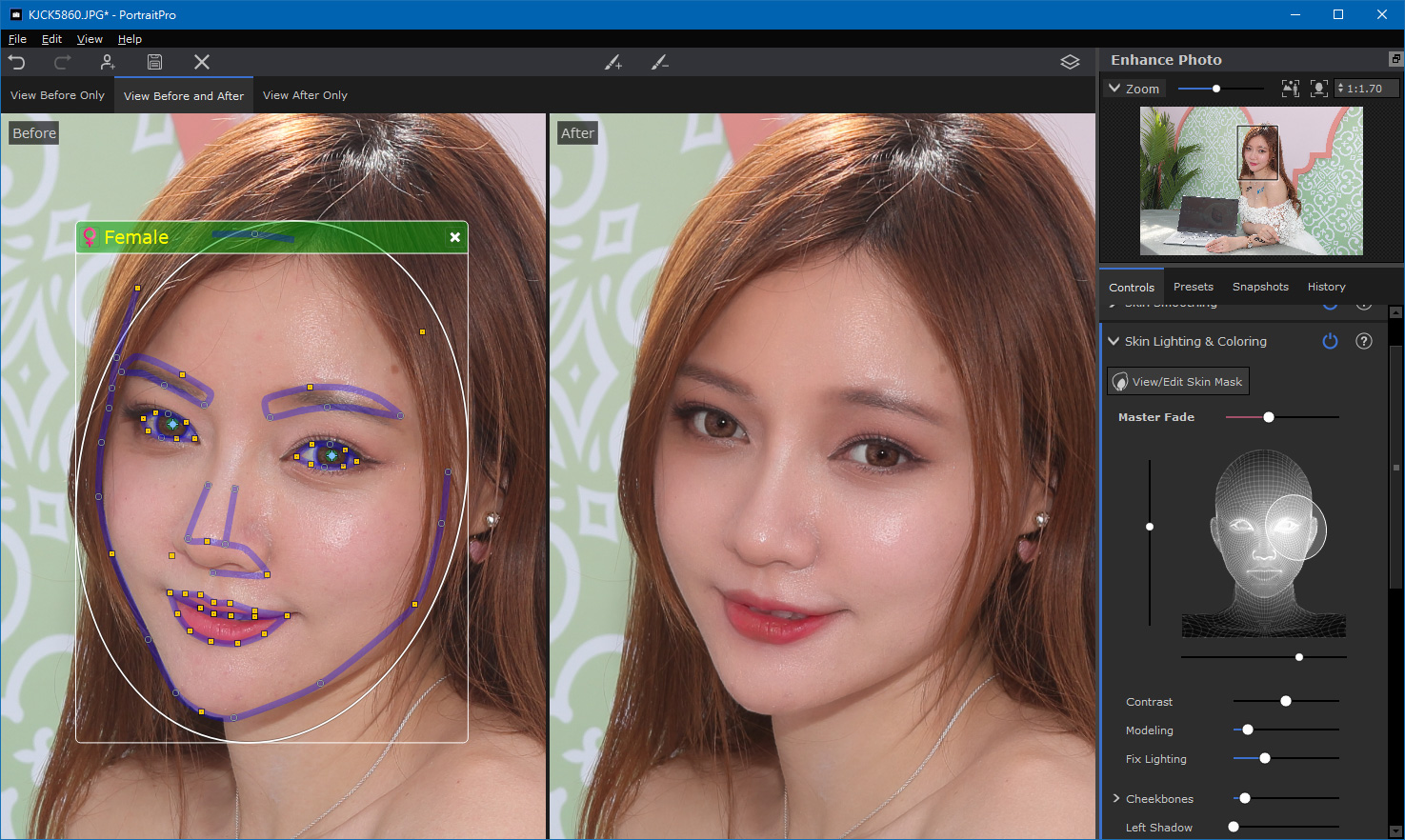Open the Snapshots tab
Image resolution: width=1405 pixels, height=840 pixels.
click(x=1260, y=287)
